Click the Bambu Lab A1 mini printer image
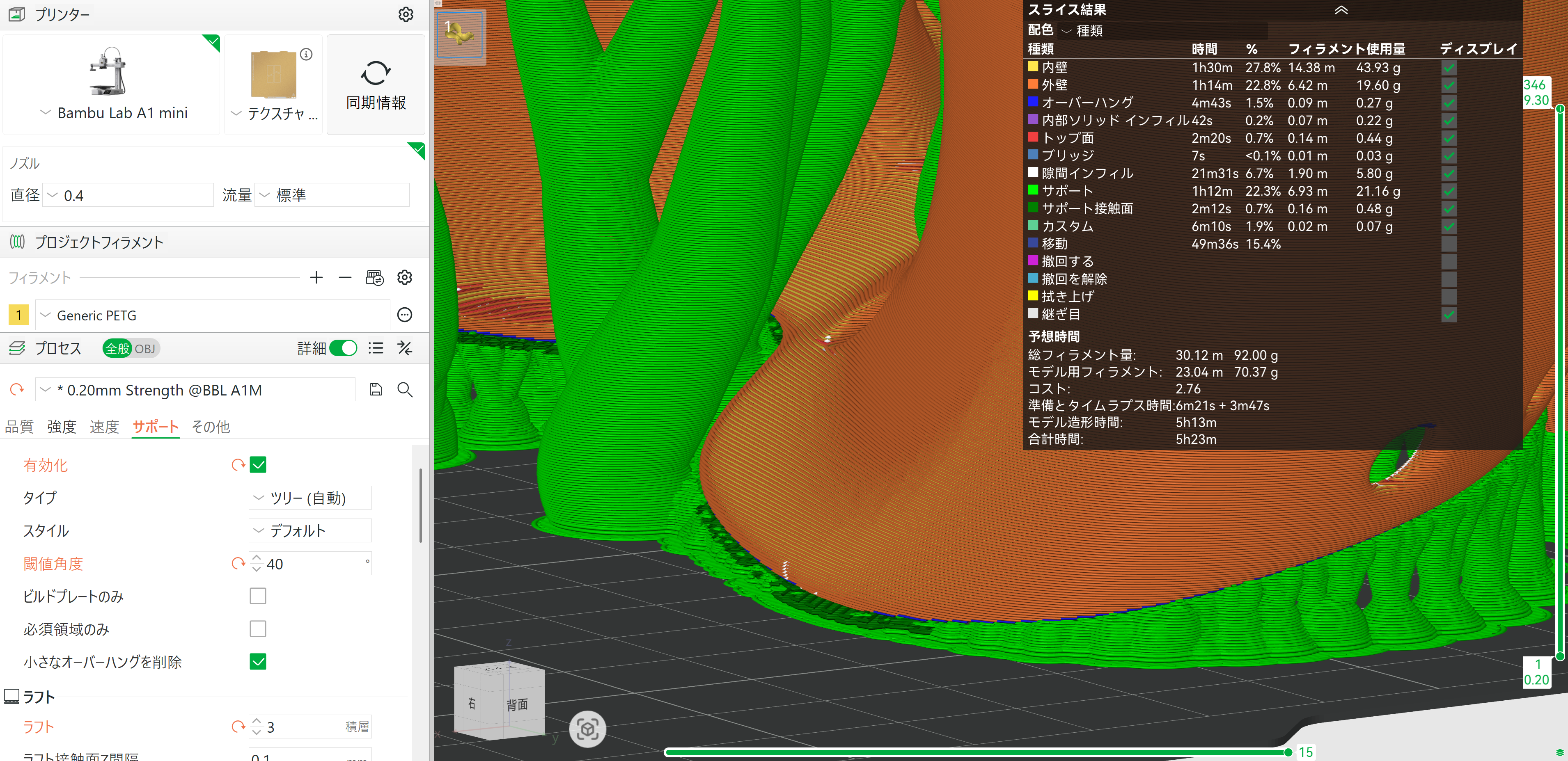This screenshot has height=761, width=1568. (108, 71)
